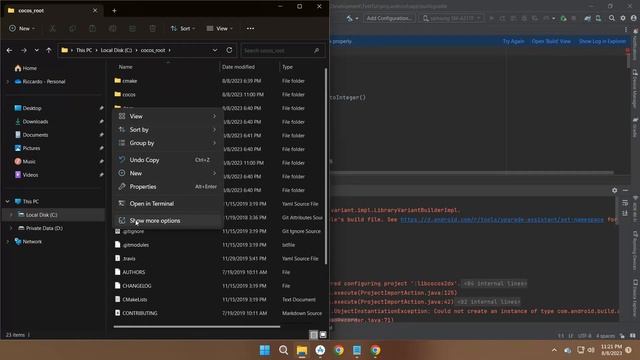Viewport: 640px width, 360px height.
Task: Hide the Android Studio Build panel
Action: click(625, 190)
